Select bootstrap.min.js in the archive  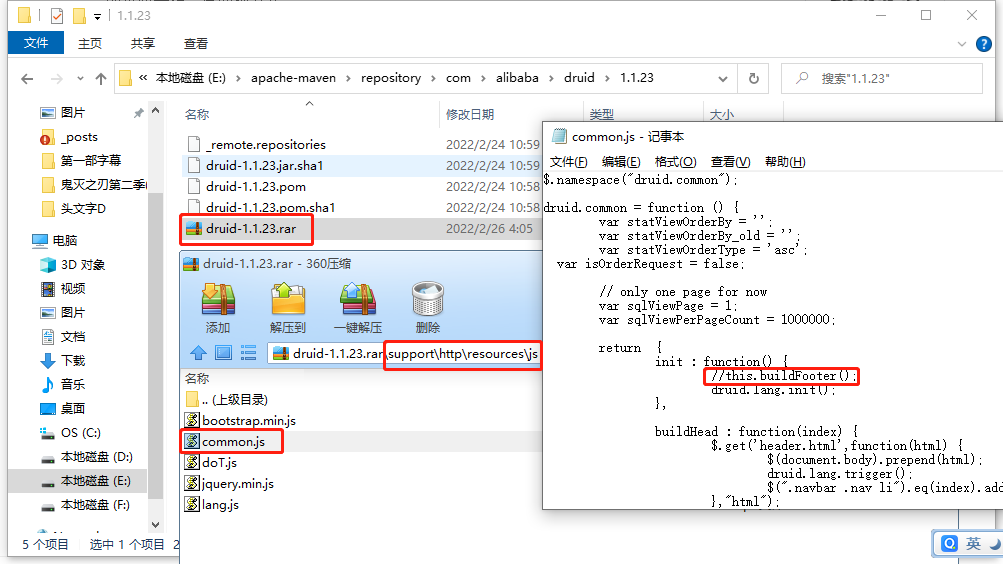pyautogui.click(x=241, y=421)
